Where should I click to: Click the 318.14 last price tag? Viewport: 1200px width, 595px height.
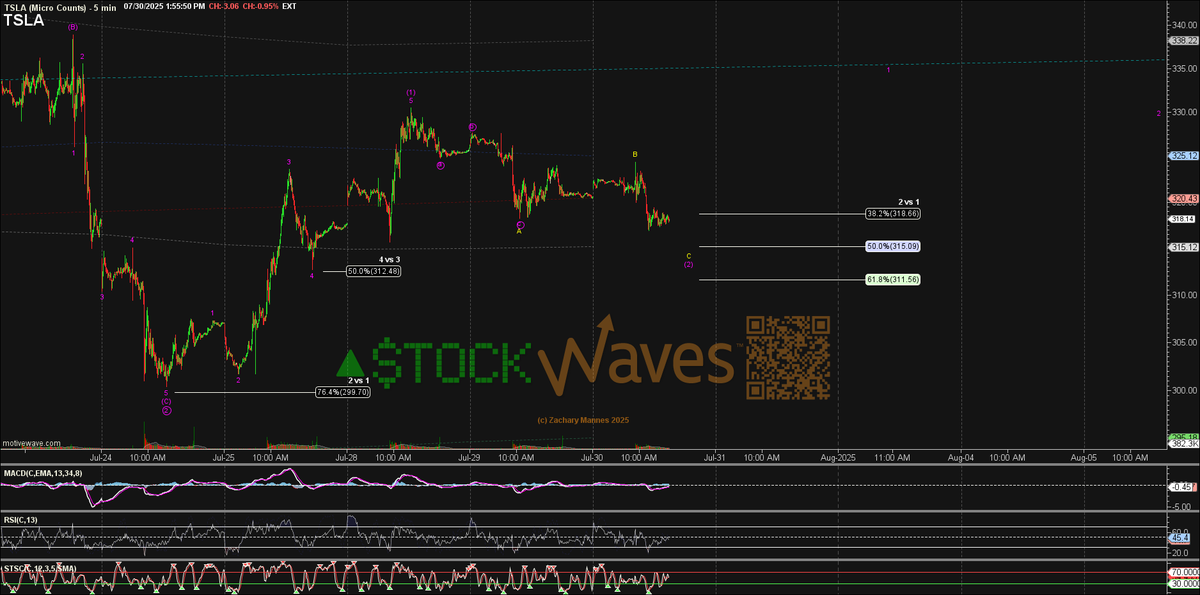1183,218
